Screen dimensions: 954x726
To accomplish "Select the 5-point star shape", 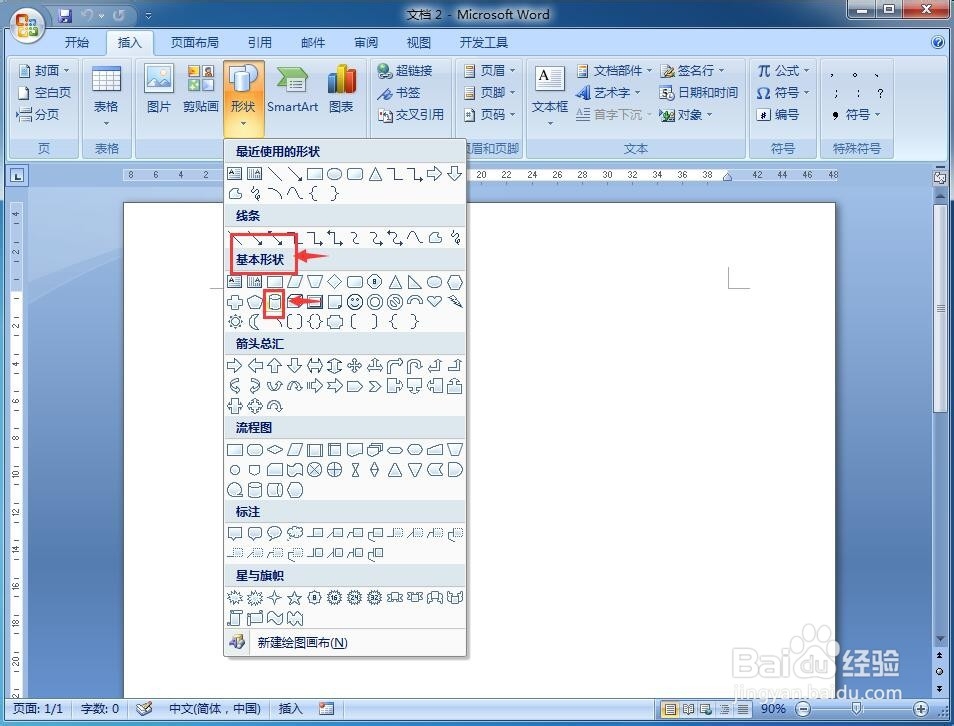I will point(294,598).
